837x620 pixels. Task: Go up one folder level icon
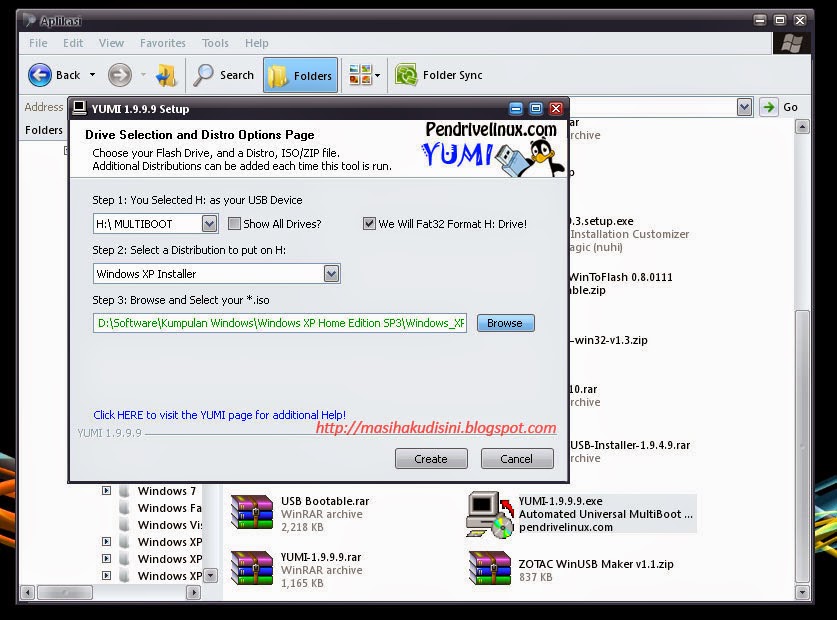tap(166, 75)
